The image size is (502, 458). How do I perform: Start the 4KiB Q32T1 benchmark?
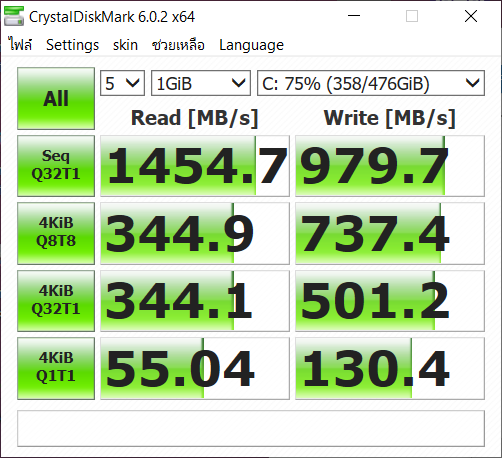coord(56,301)
